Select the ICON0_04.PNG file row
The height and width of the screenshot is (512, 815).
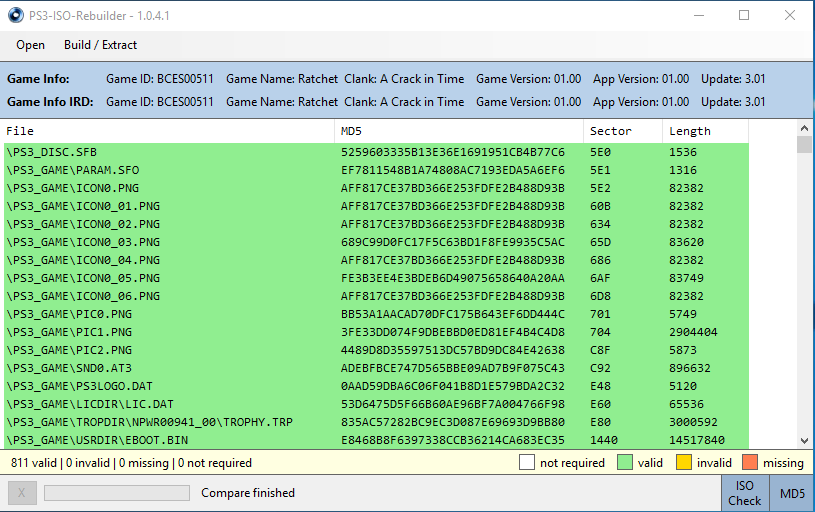376,260
